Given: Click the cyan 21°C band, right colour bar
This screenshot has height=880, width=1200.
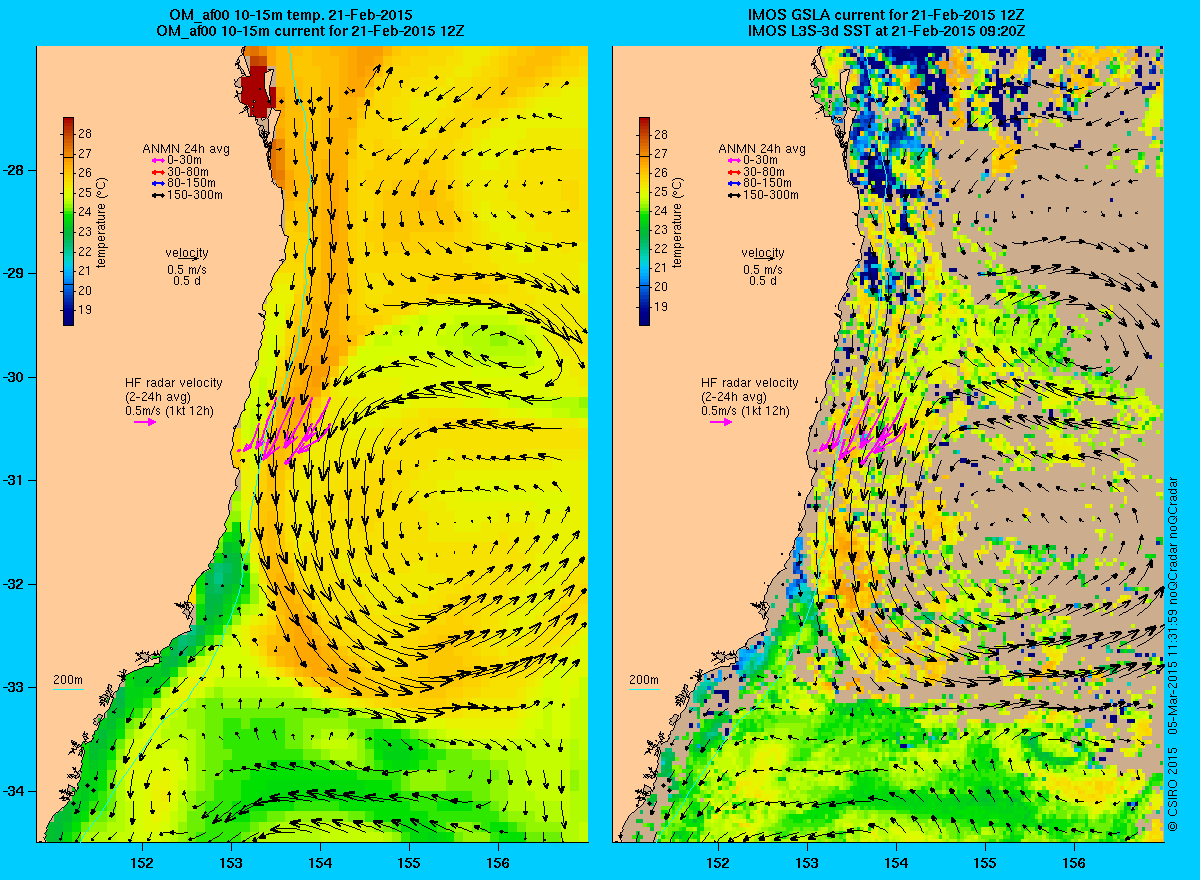Looking at the screenshot, I should pyautogui.click(x=644, y=267).
